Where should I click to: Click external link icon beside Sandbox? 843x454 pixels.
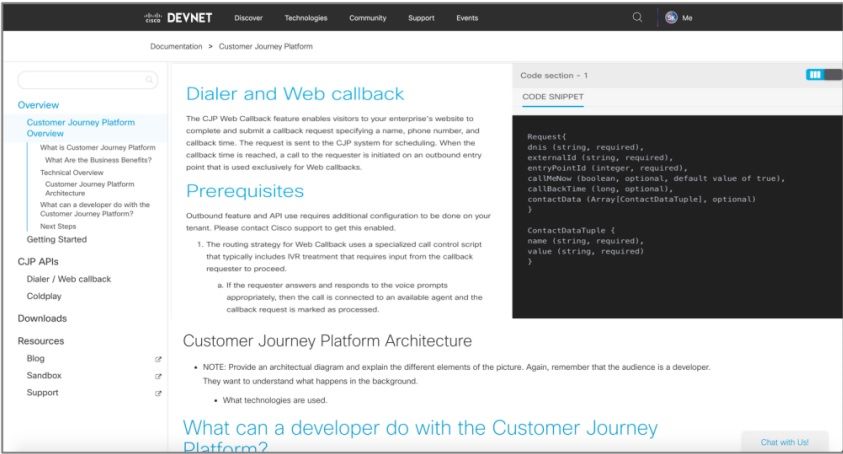tap(158, 377)
